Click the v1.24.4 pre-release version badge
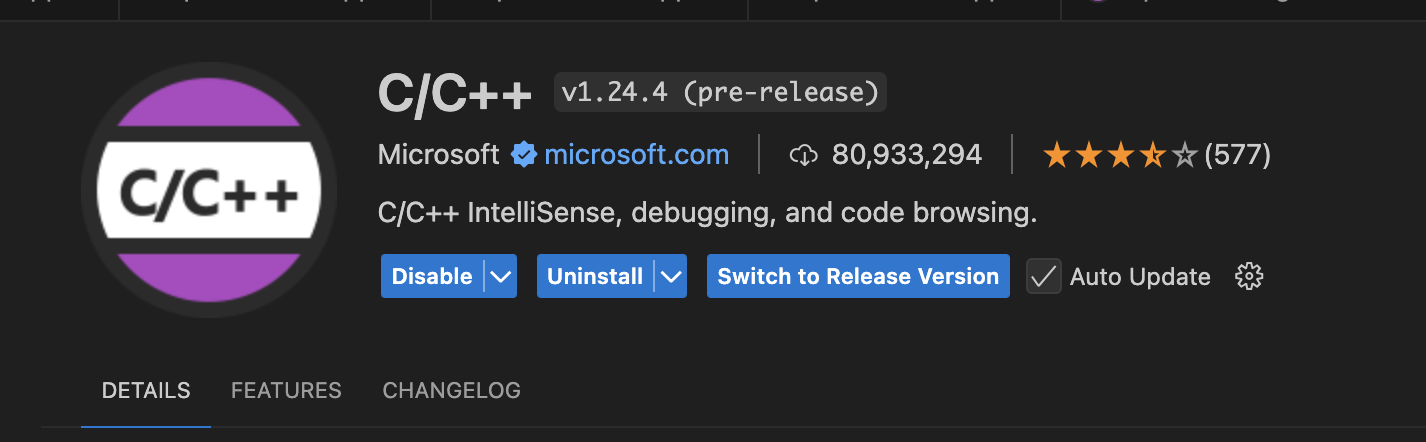 [x=720, y=93]
